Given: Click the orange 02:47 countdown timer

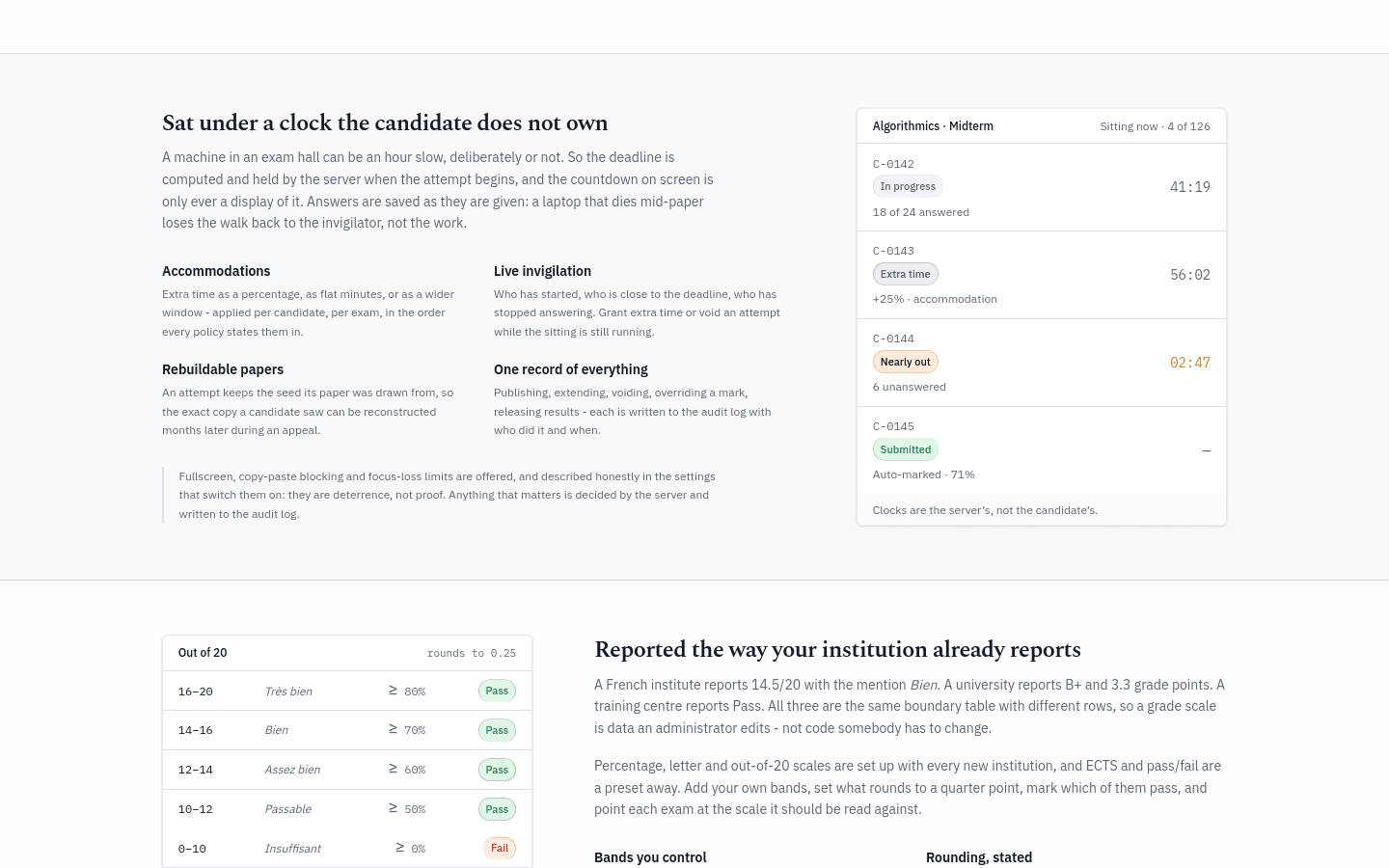Looking at the screenshot, I should click(x=1189, y=363).
